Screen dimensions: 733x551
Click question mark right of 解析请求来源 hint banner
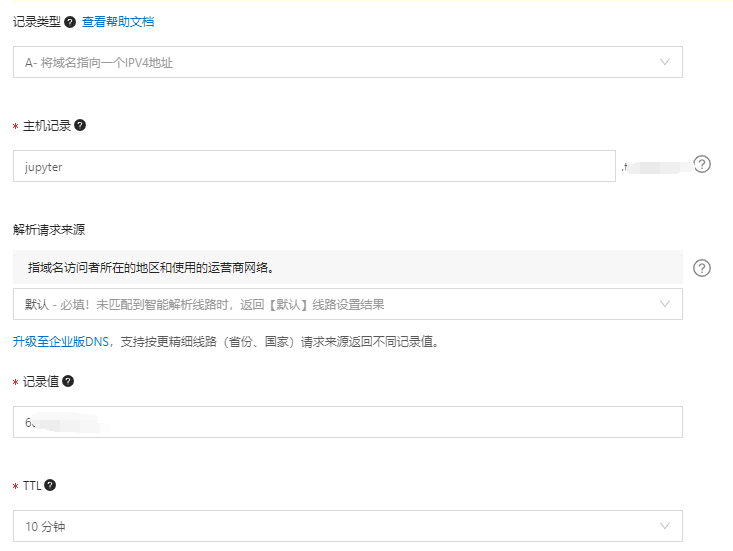tap(702, 268)
